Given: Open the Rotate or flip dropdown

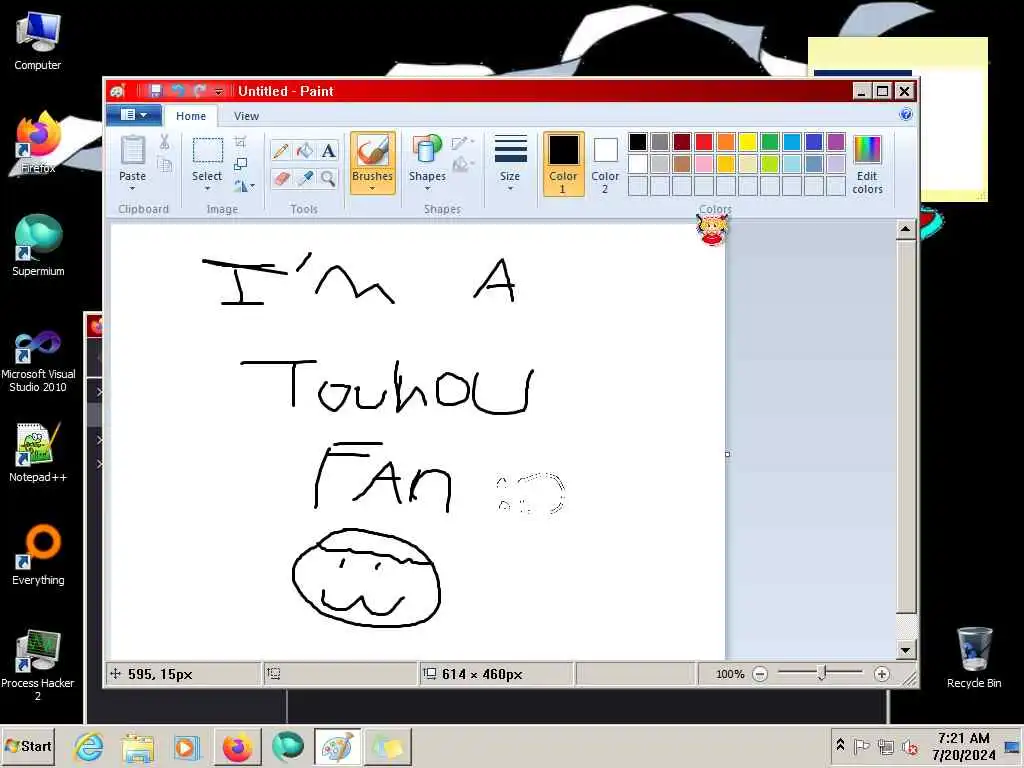Looking at the screenshot, I should [x=244, y=186].
